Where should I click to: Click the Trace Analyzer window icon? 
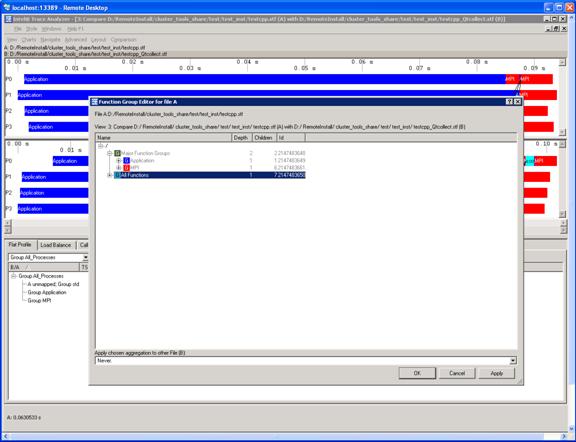click(x=8, y=19)
